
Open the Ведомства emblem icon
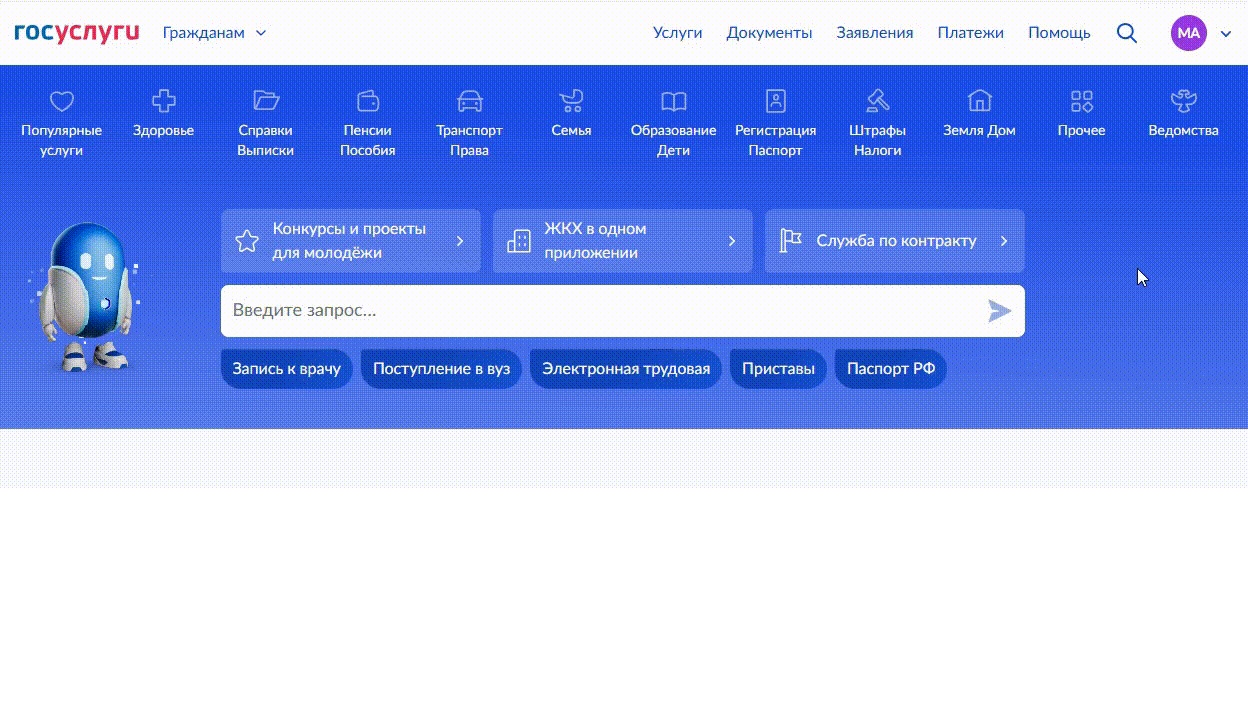click(x=1183, y=101)
